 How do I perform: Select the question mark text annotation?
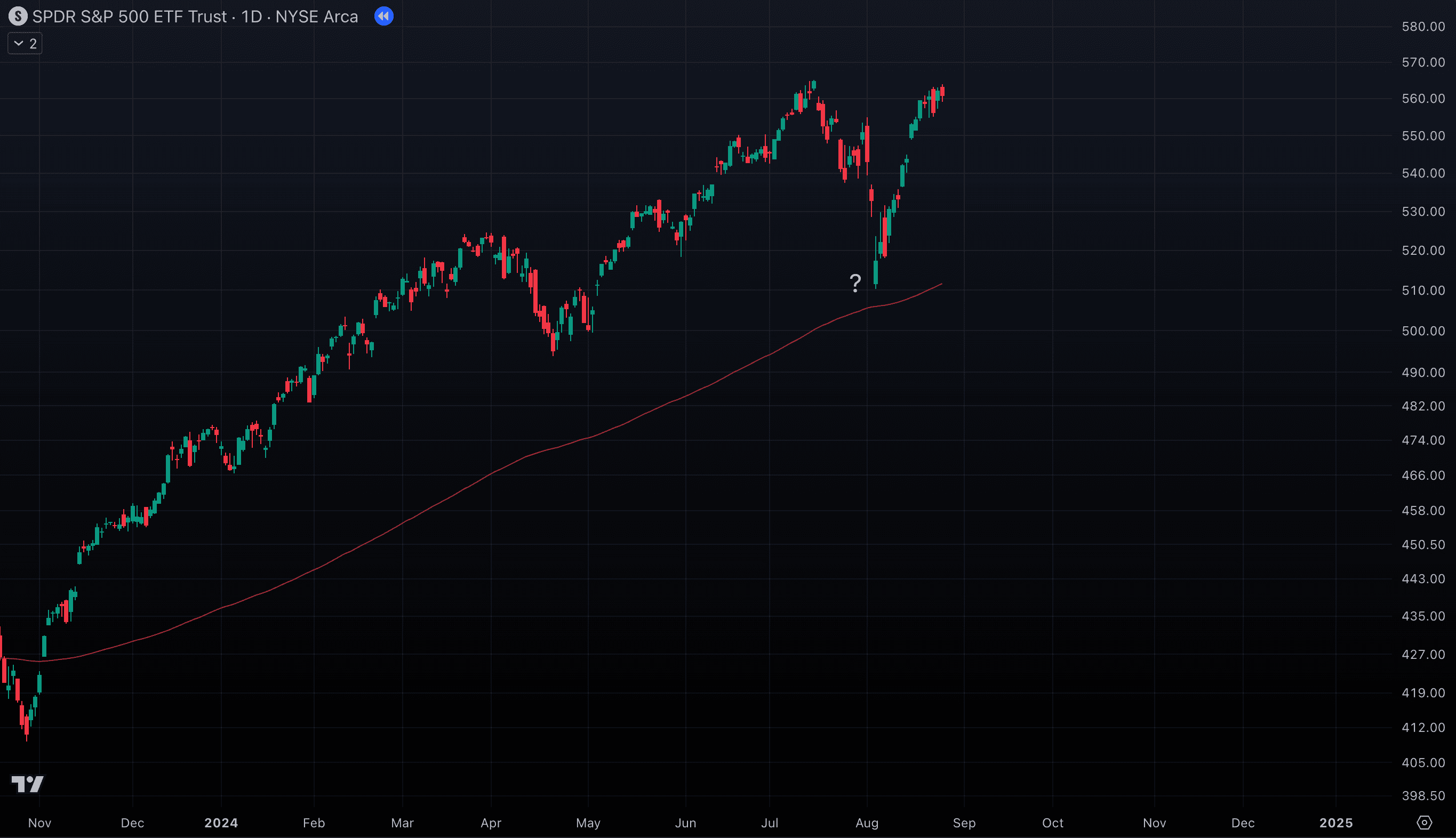pos(855,283)
